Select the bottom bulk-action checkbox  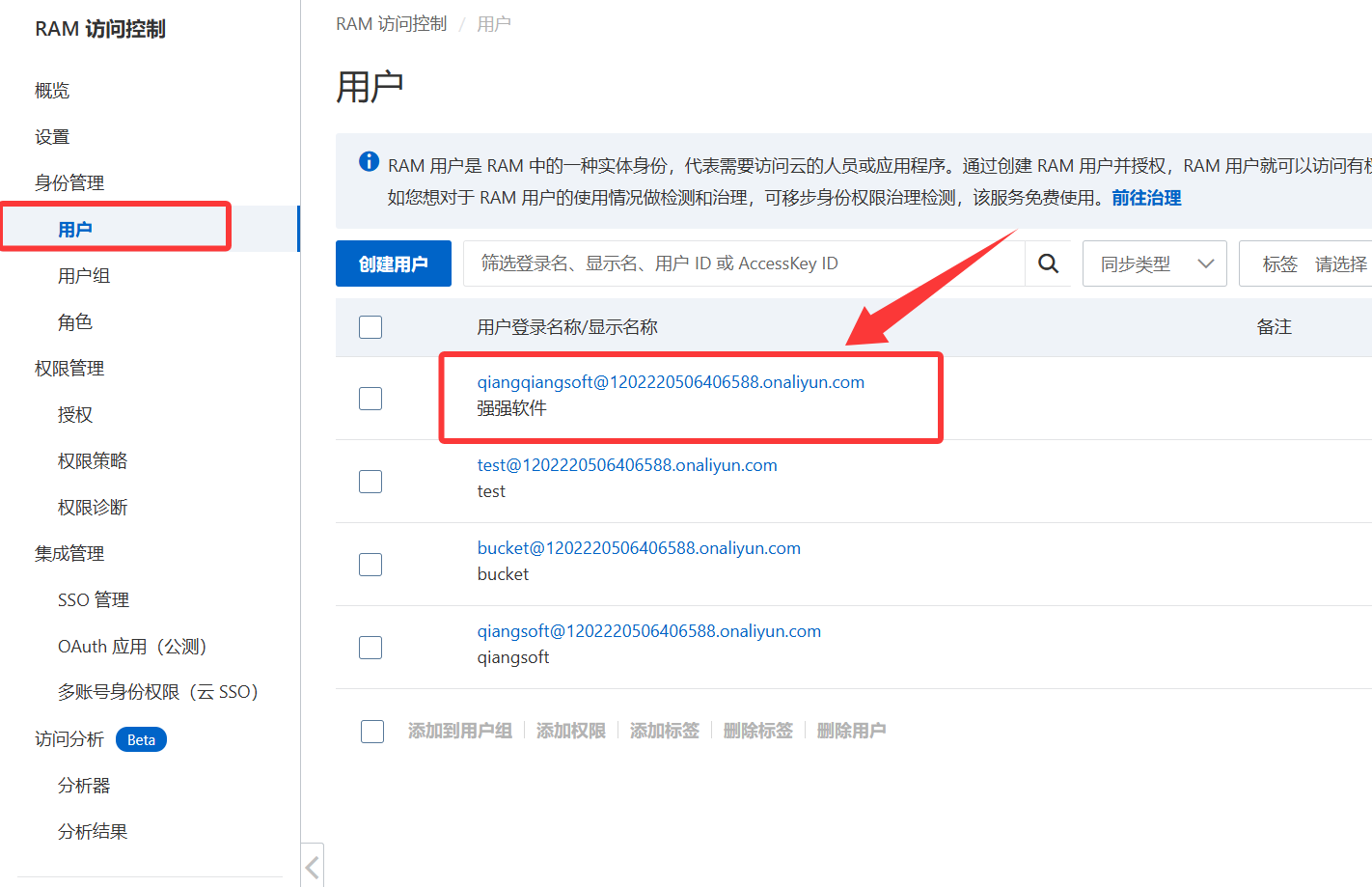tap(372, 731)
